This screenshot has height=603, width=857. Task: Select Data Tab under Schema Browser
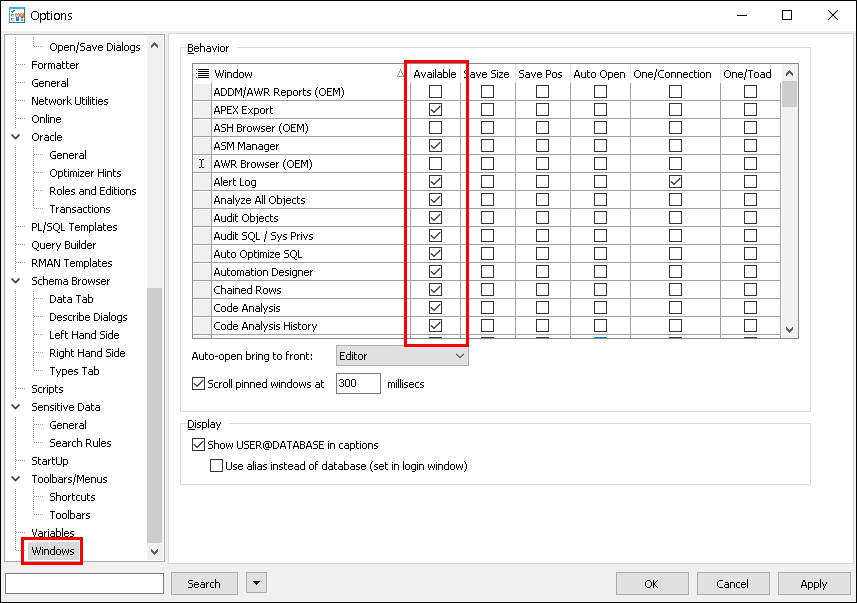(x=71, y=299)
